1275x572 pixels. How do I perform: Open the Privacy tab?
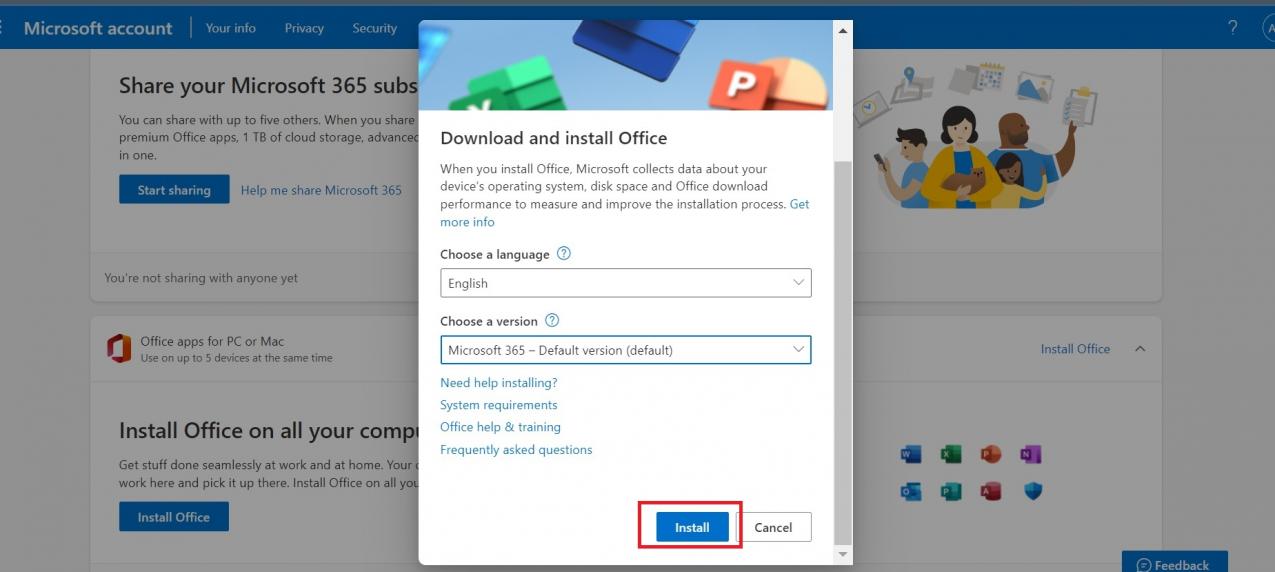[304, 28]
